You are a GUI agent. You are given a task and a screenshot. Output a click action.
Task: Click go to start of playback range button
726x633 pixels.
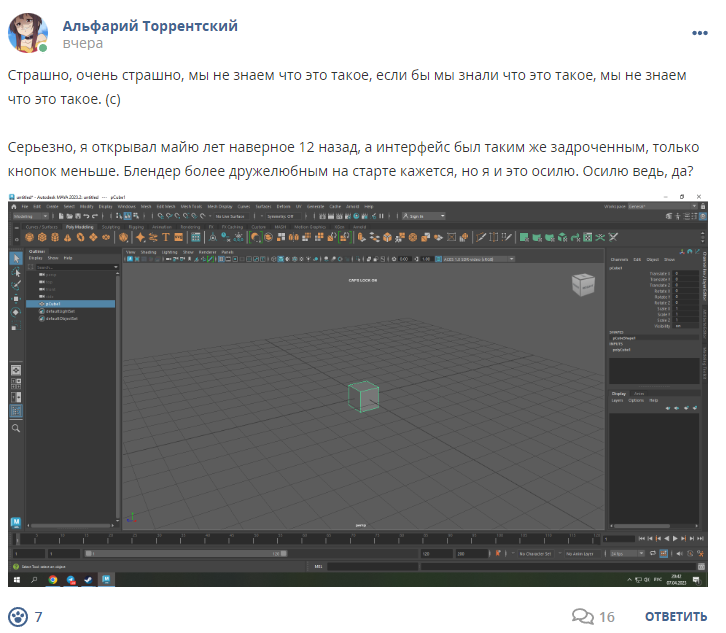point(641,539)
